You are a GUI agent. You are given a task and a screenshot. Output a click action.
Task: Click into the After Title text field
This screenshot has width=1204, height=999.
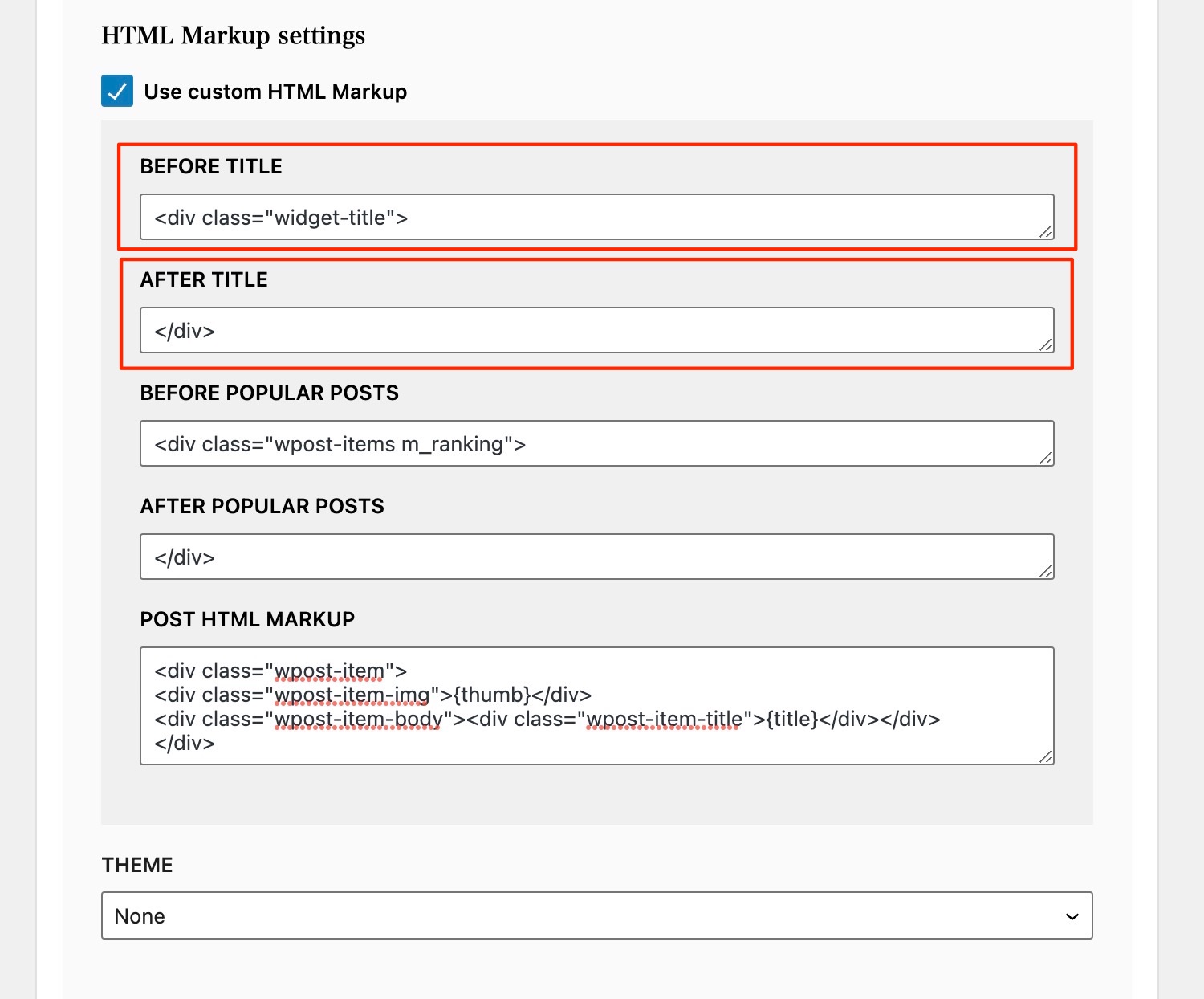coord(596,330)
